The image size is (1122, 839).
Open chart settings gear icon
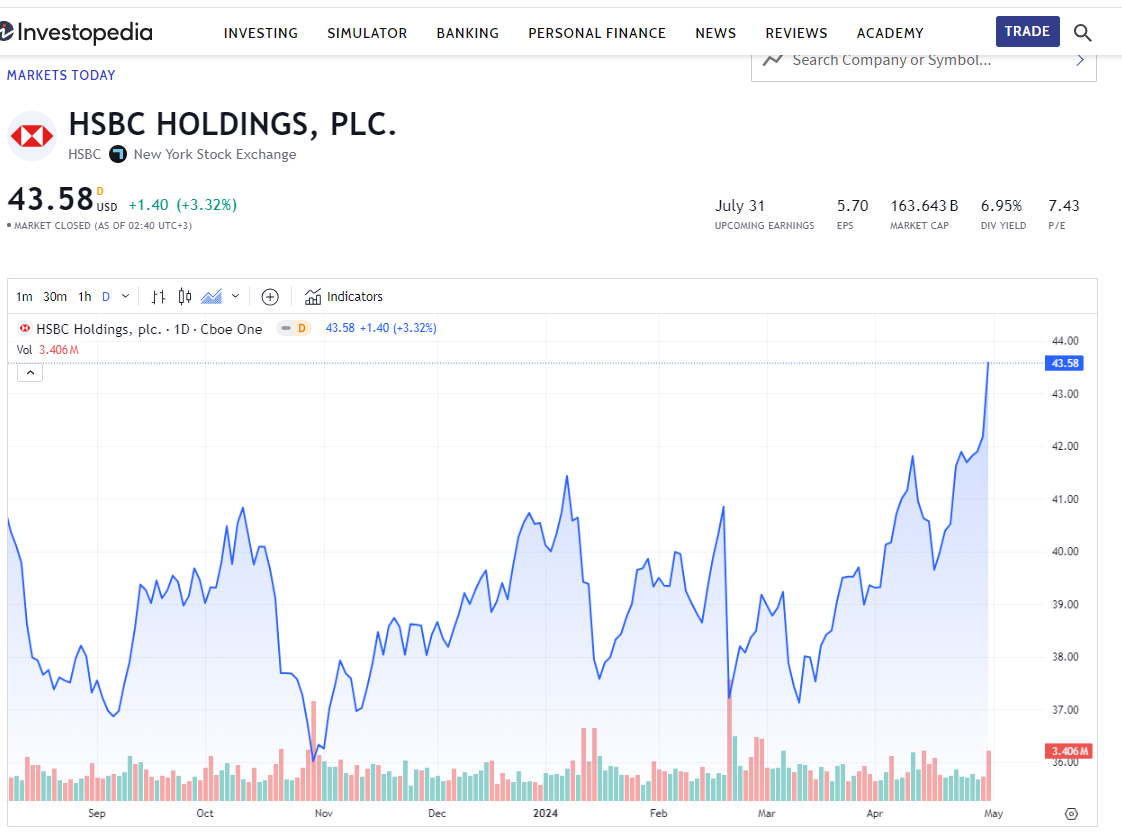coord(1071,813)
